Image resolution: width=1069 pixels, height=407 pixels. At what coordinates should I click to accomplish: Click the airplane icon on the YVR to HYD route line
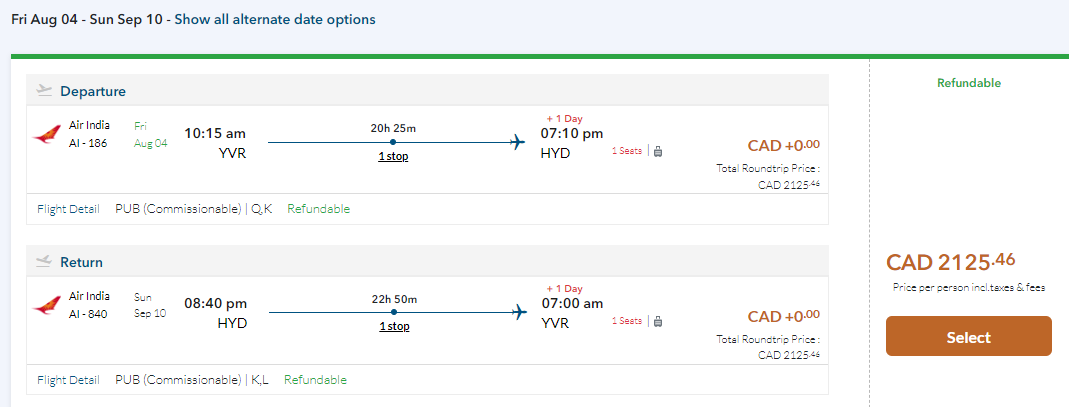point(517,142)
